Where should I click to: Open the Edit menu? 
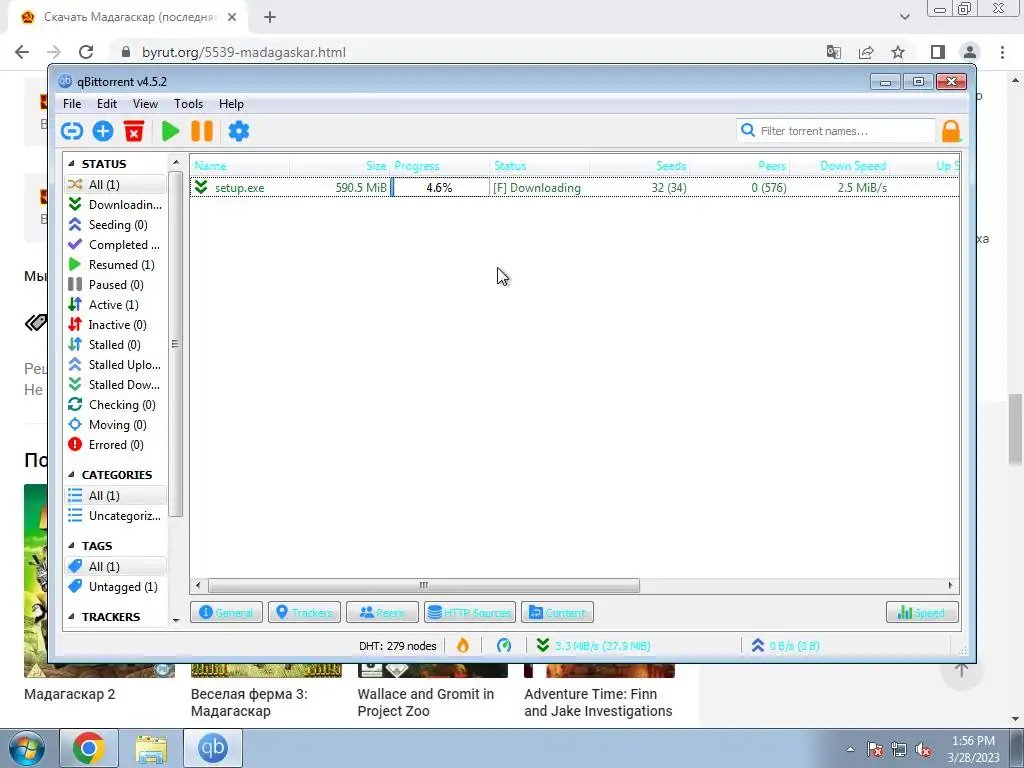(x=106, y=104)
